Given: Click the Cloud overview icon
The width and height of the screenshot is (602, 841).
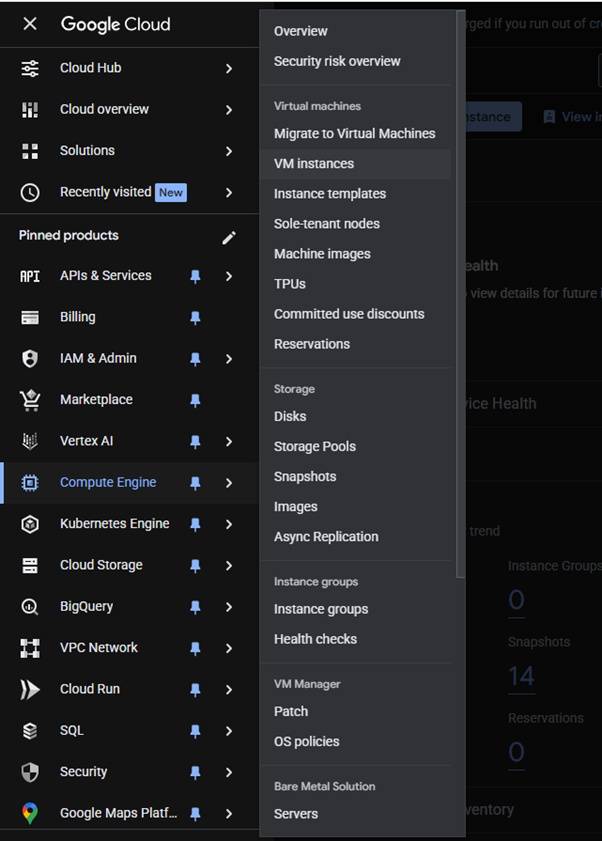Looking at the screenshot, I should (x=30, y=109).
